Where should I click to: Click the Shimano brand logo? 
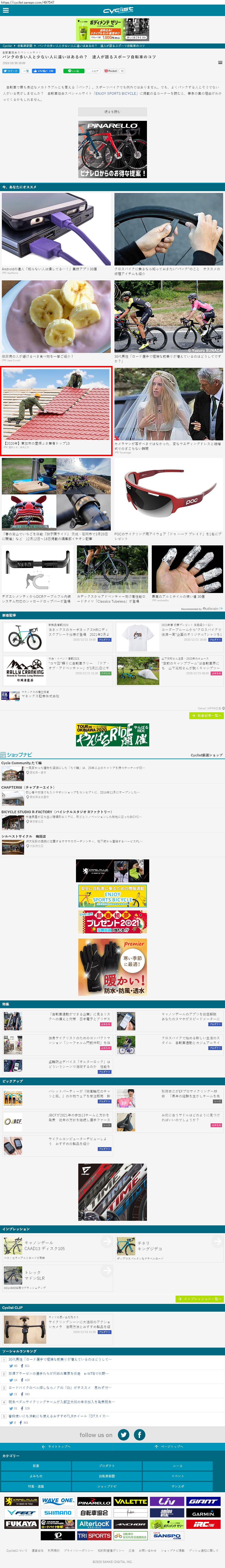58,1513
